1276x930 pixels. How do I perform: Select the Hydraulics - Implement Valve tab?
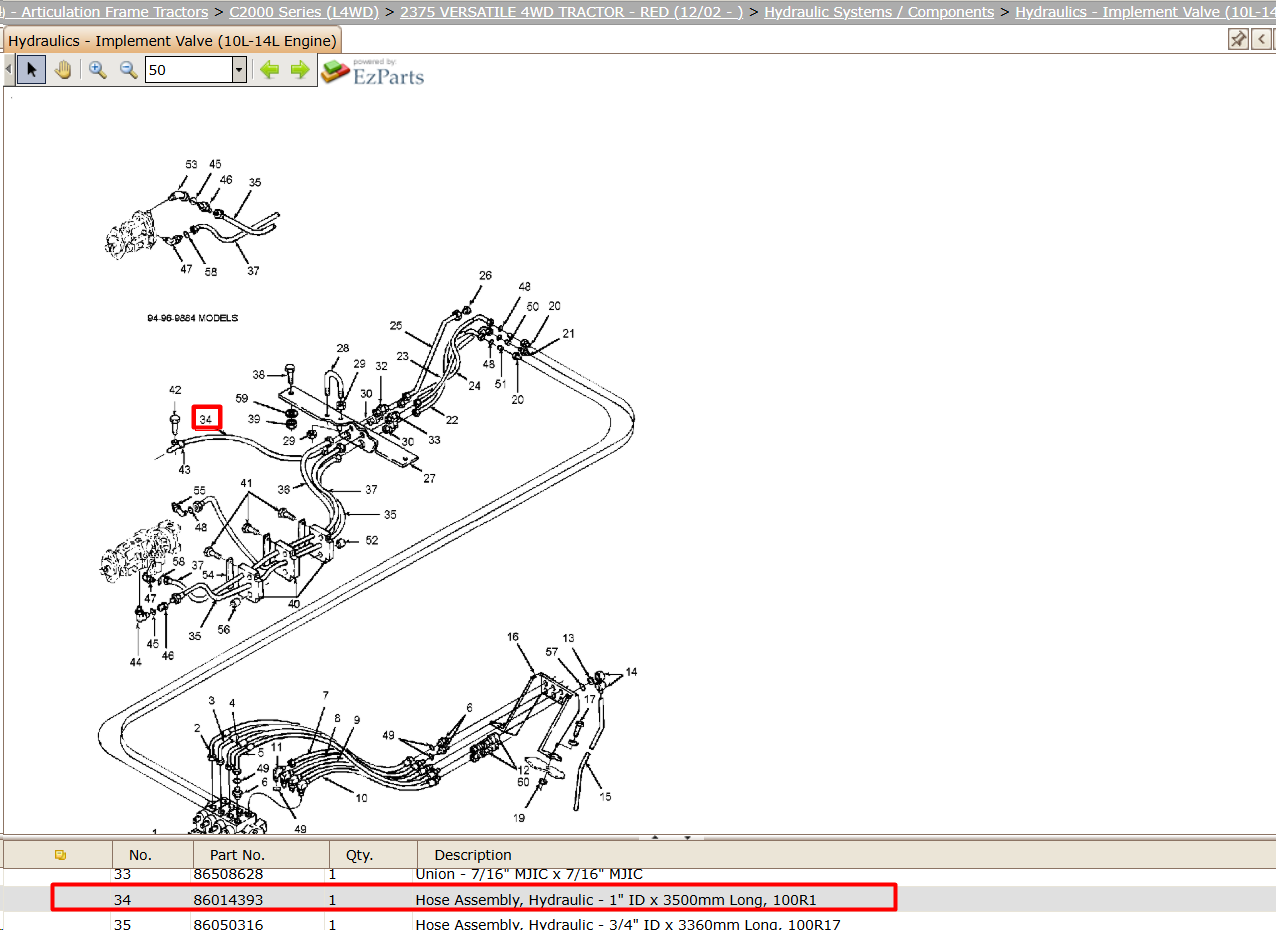click(x=171, y=41)
